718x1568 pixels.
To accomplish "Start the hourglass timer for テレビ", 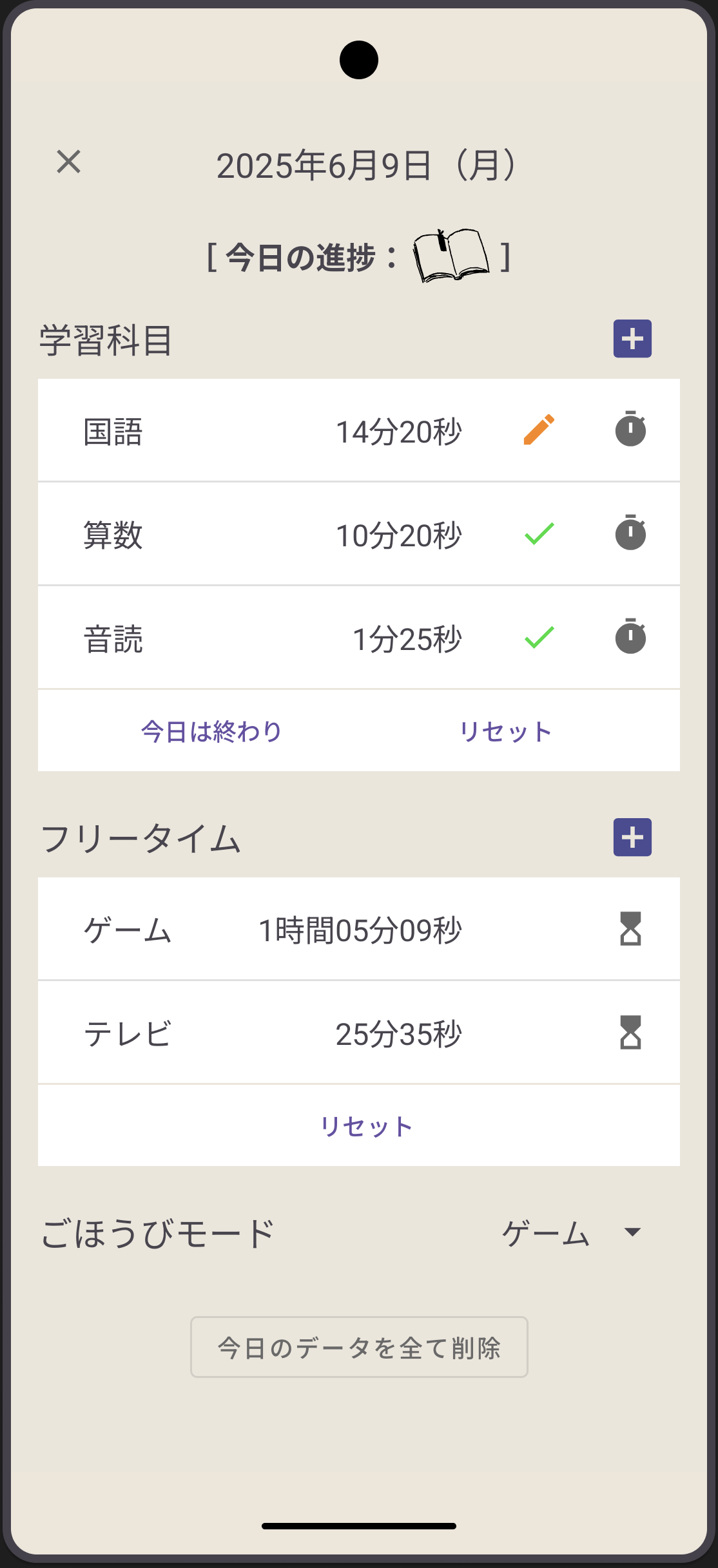I will pos(630,1032).
